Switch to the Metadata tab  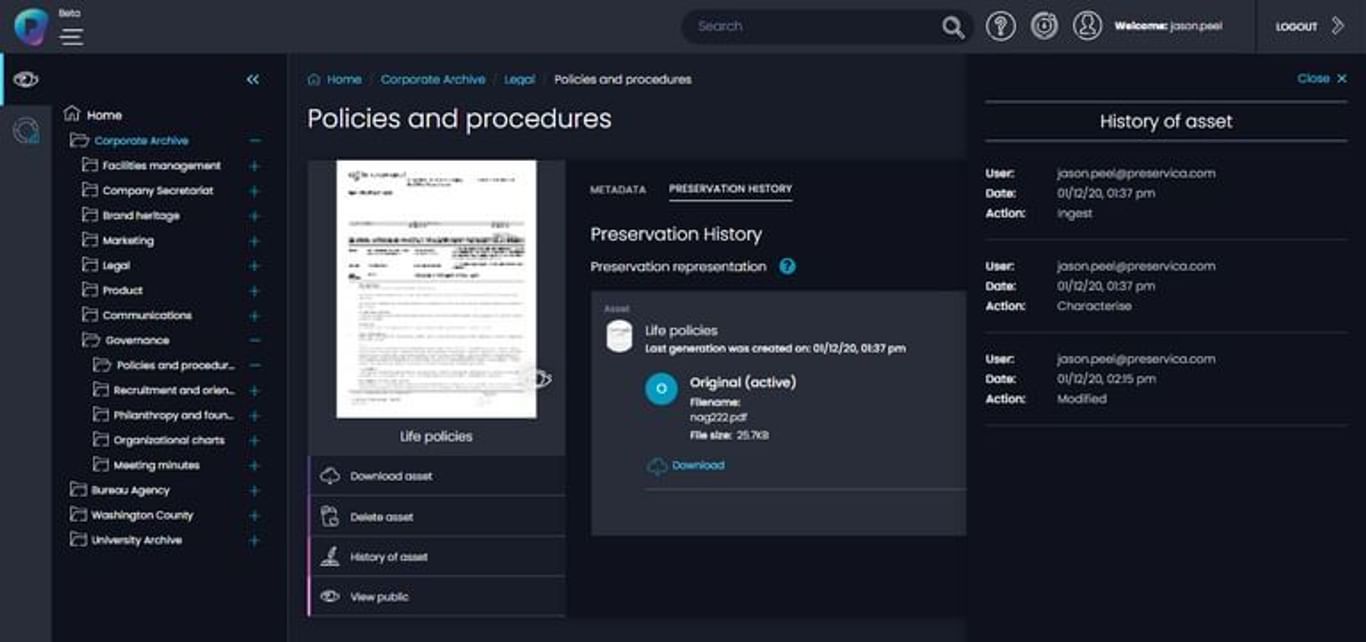[x=618, y=189]
